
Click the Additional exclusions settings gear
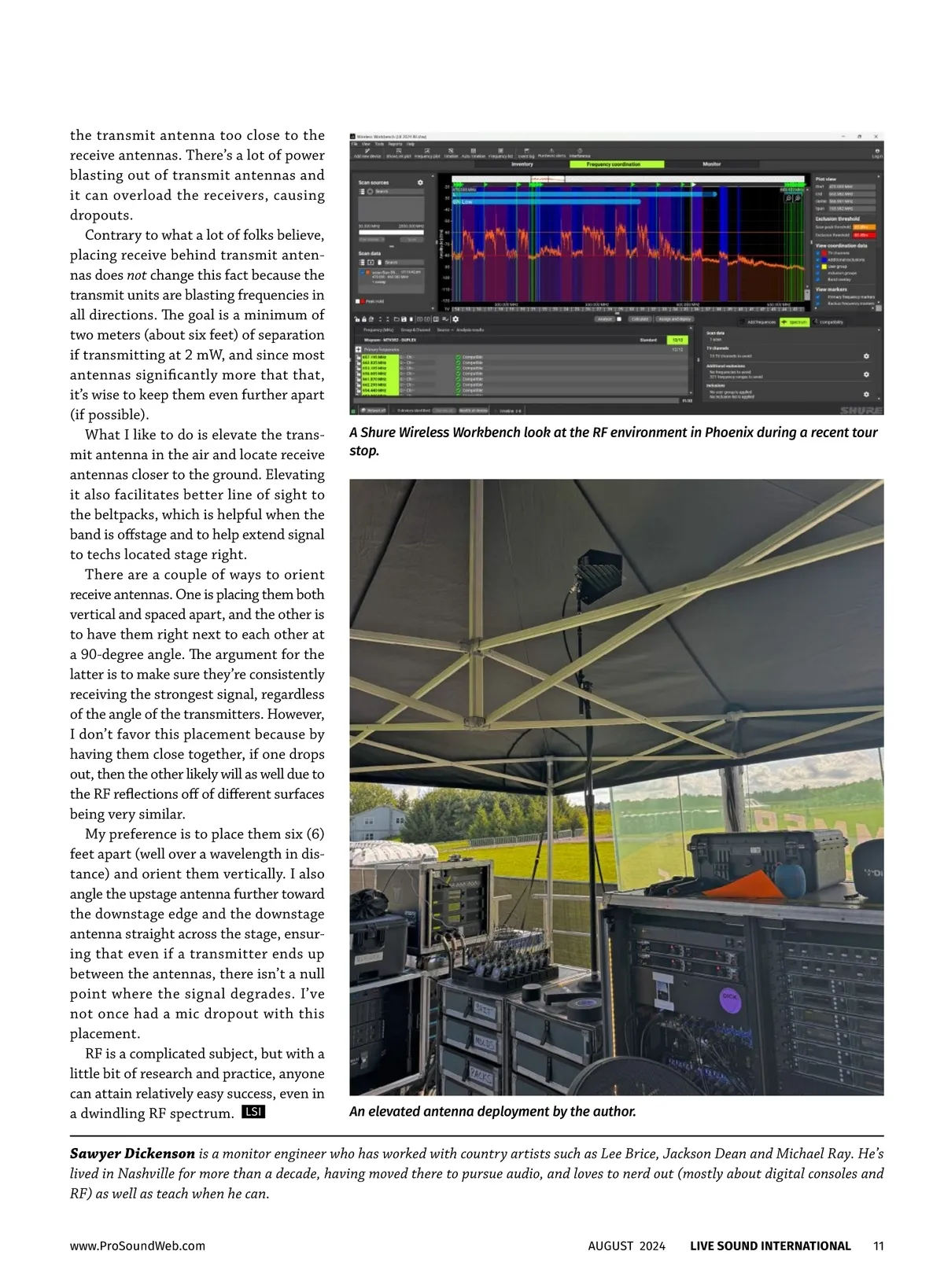866,375
